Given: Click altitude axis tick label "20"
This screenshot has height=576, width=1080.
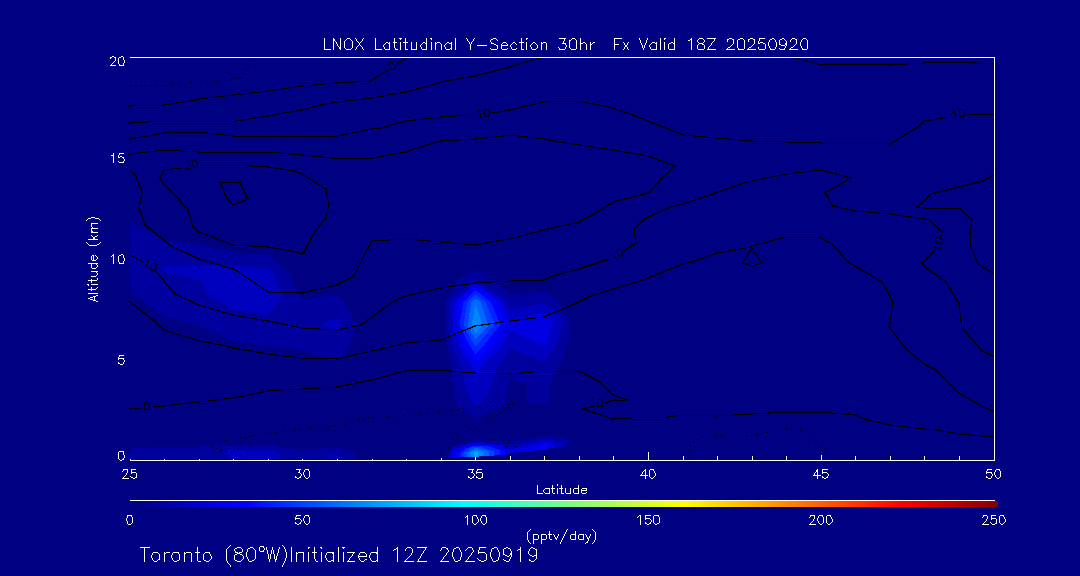Looking at the screenshot, I should 117,60.
